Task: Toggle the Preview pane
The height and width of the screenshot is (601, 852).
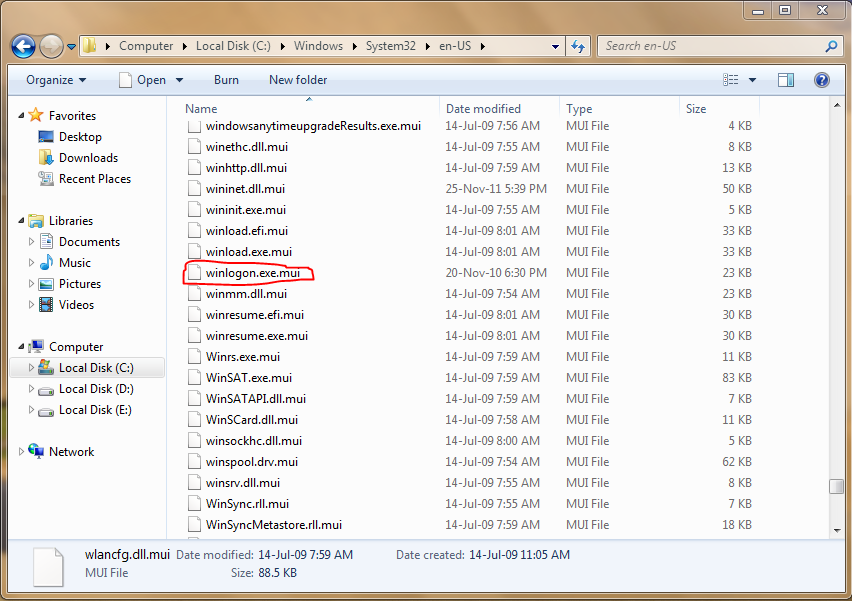Action: [786, 80]
